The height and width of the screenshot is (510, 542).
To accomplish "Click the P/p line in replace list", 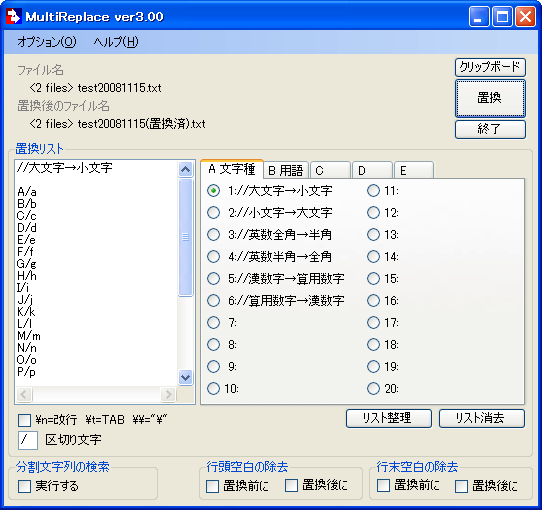I will click(x=26, y=372).
